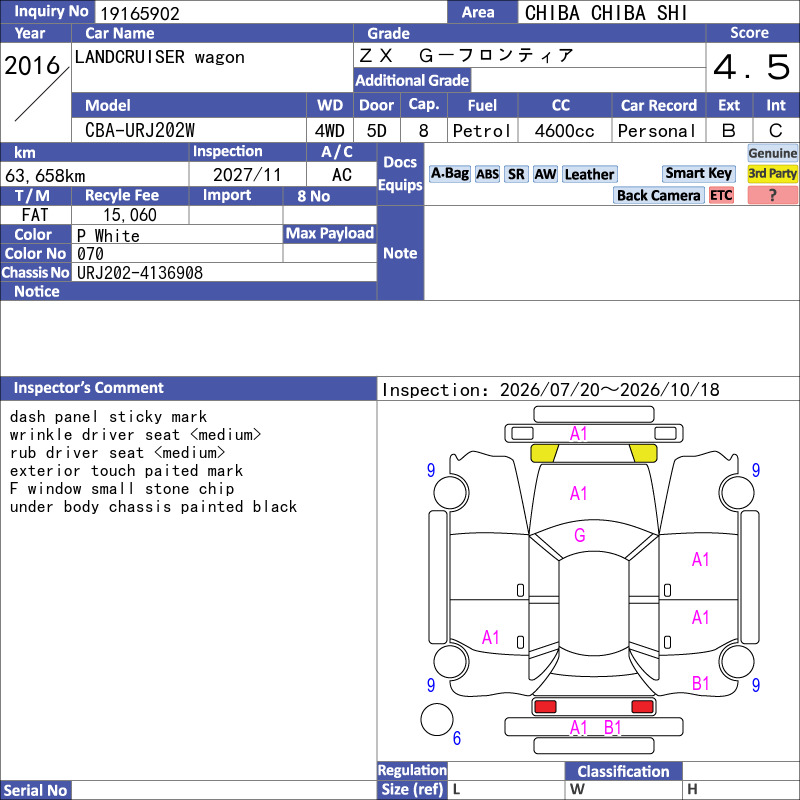Click the A1 mark on hood
Image resolution: width=800 pixels, height=800 pixels.
tap(579, 493)
